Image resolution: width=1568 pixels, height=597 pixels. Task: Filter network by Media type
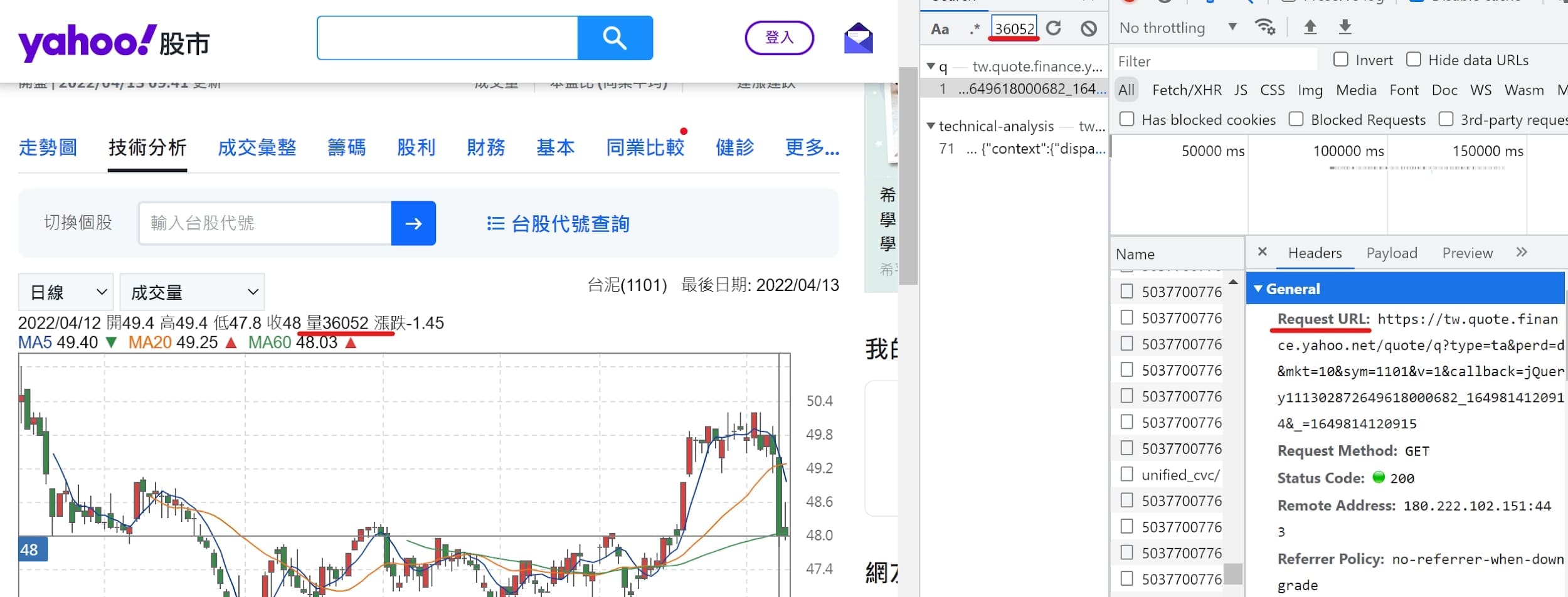1356,90
